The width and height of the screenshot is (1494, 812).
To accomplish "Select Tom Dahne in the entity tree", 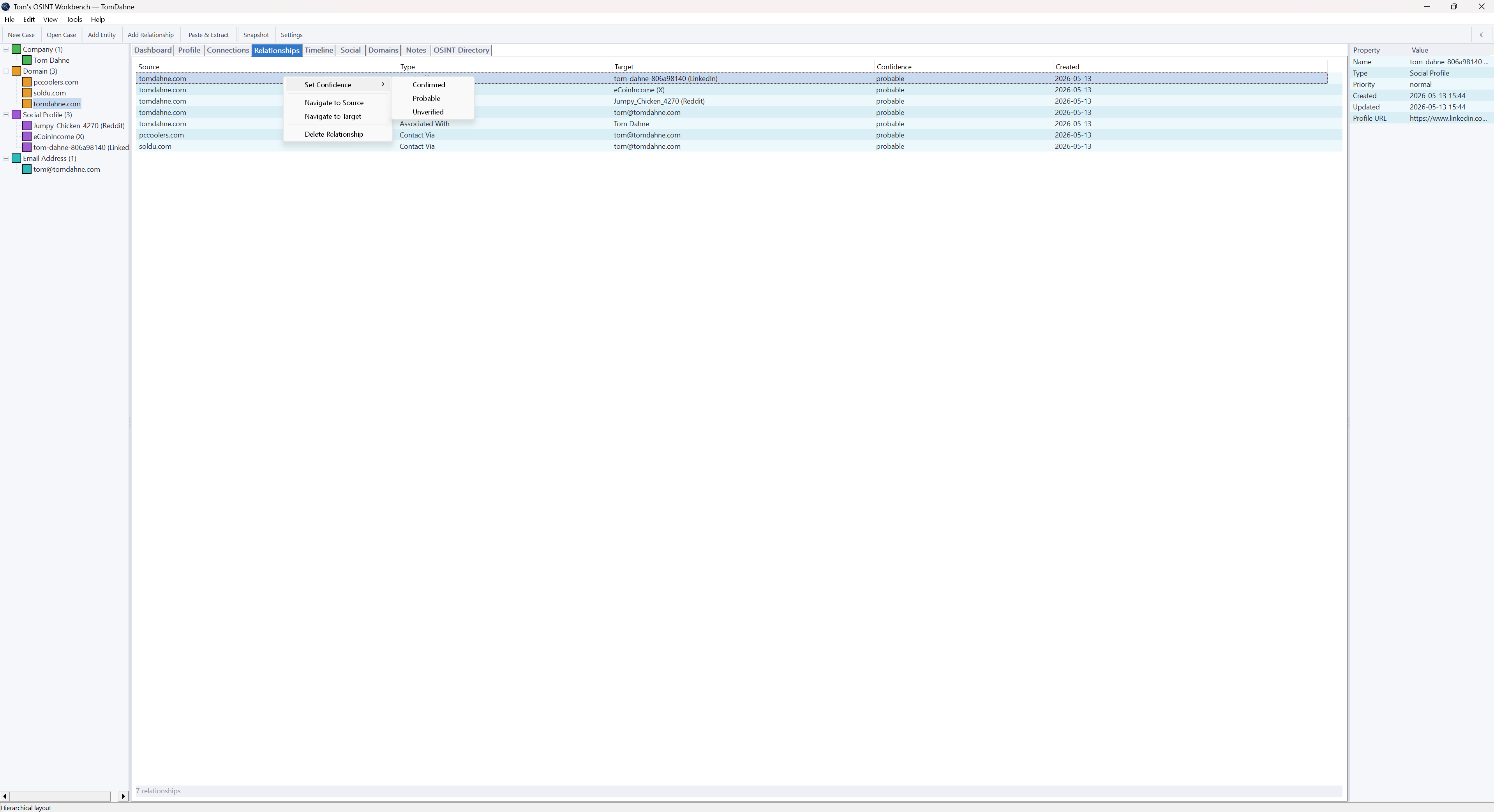I will click(x=51, y=60).
